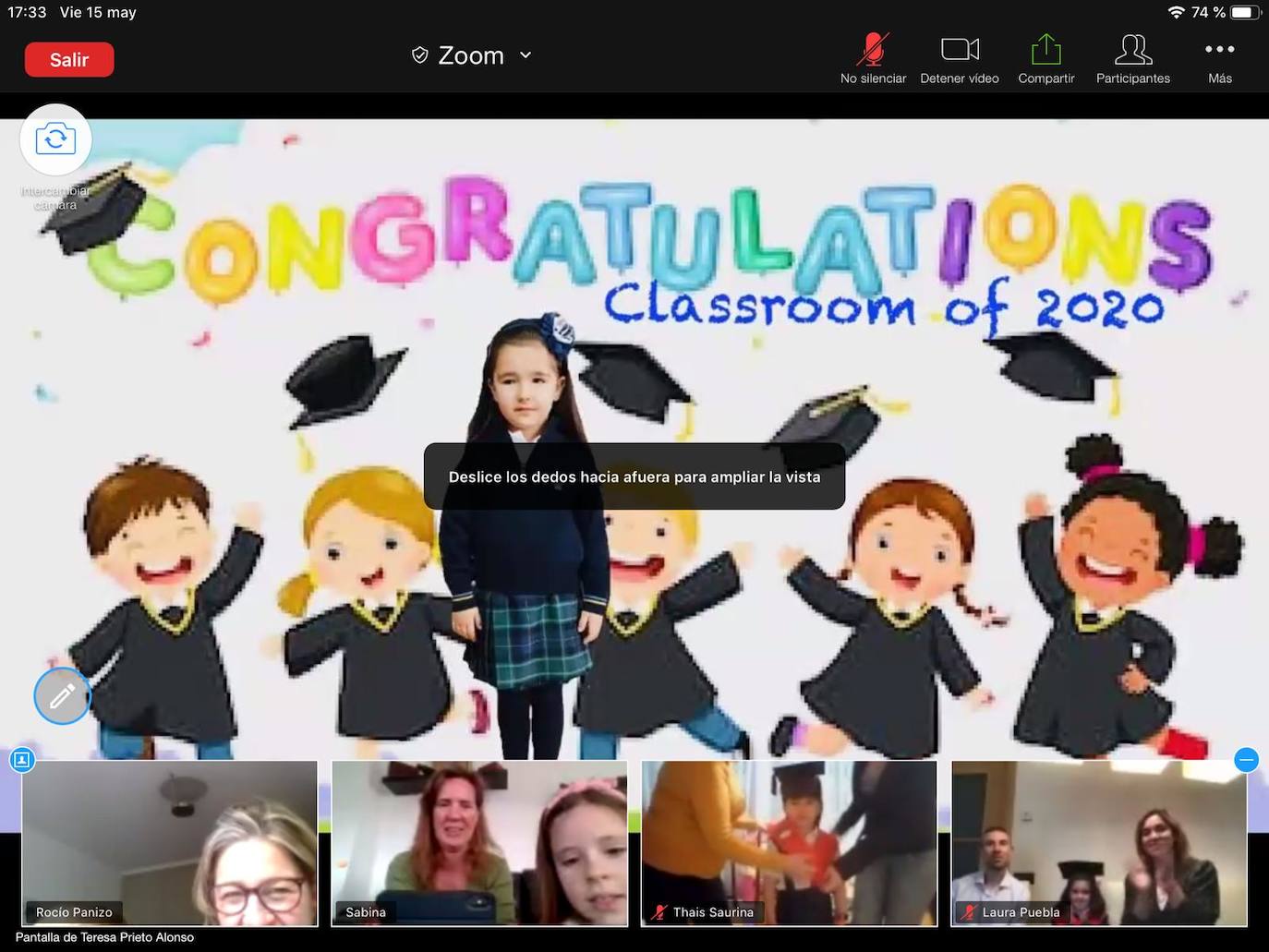This screenshot has height=952, width=1269.
Task: Tap the muted mic icon on Thais Saurina
Action: tap(659, 912)
